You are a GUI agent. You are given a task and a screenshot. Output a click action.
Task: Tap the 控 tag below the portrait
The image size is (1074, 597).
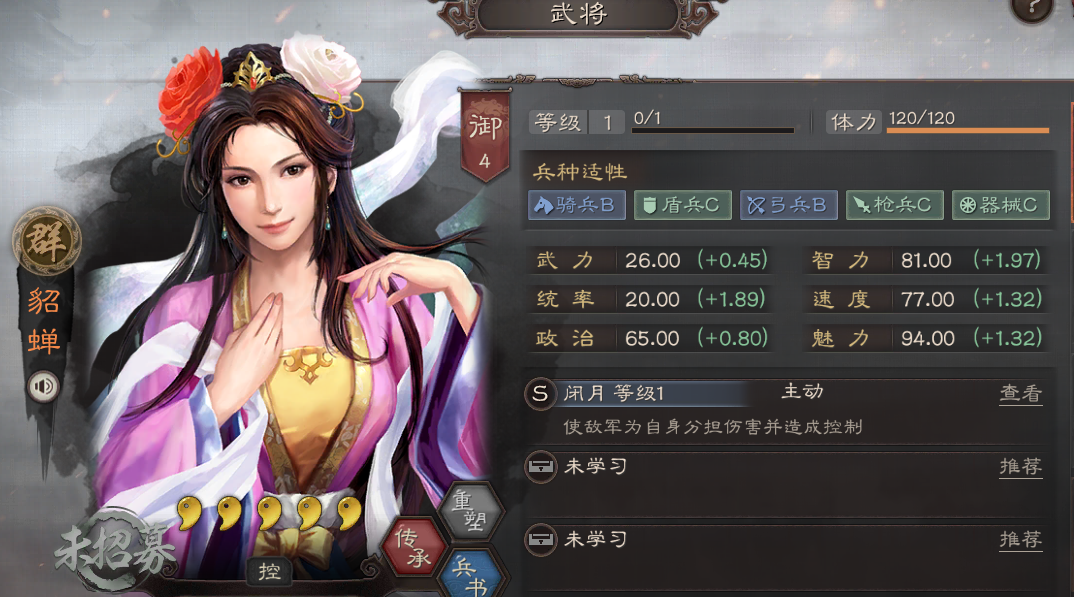pyautogui.click(x=269, y=571)
